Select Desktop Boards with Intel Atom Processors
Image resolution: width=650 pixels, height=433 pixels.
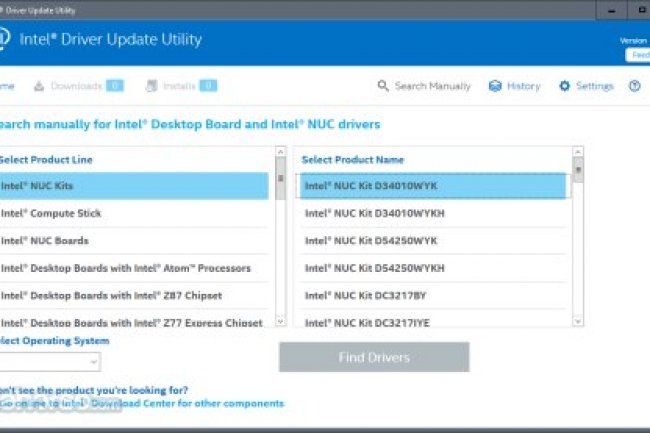pyautogui.click(x=134, y=268)
